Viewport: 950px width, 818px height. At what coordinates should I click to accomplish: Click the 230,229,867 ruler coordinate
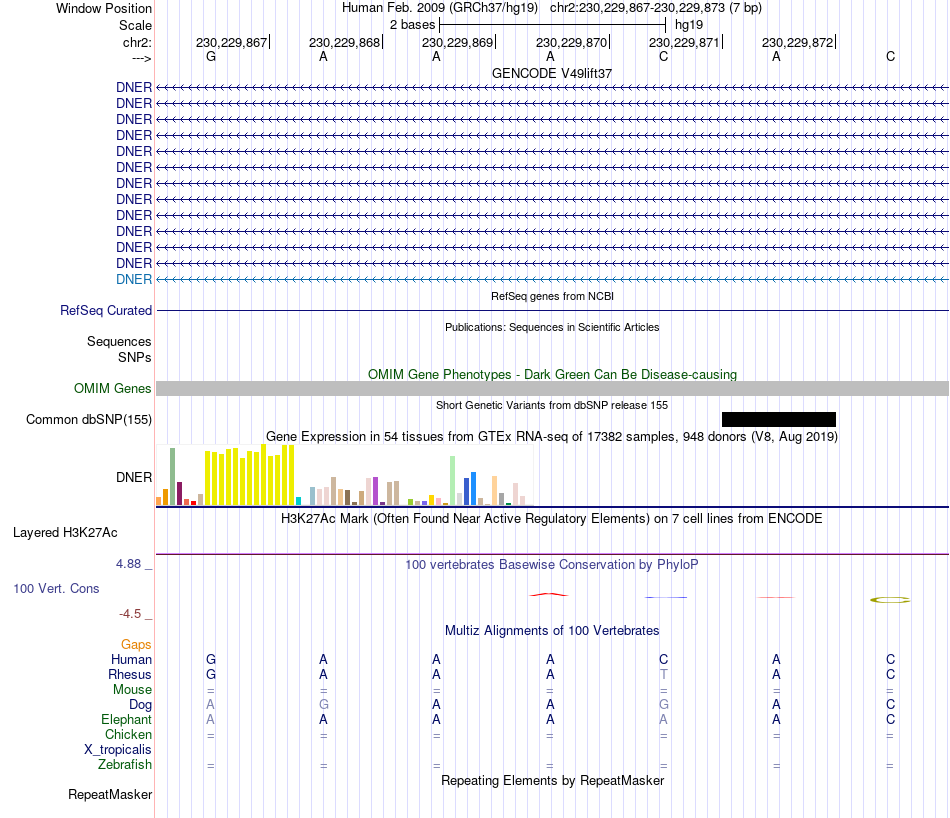pyautogui.click(x=231, y=42)
